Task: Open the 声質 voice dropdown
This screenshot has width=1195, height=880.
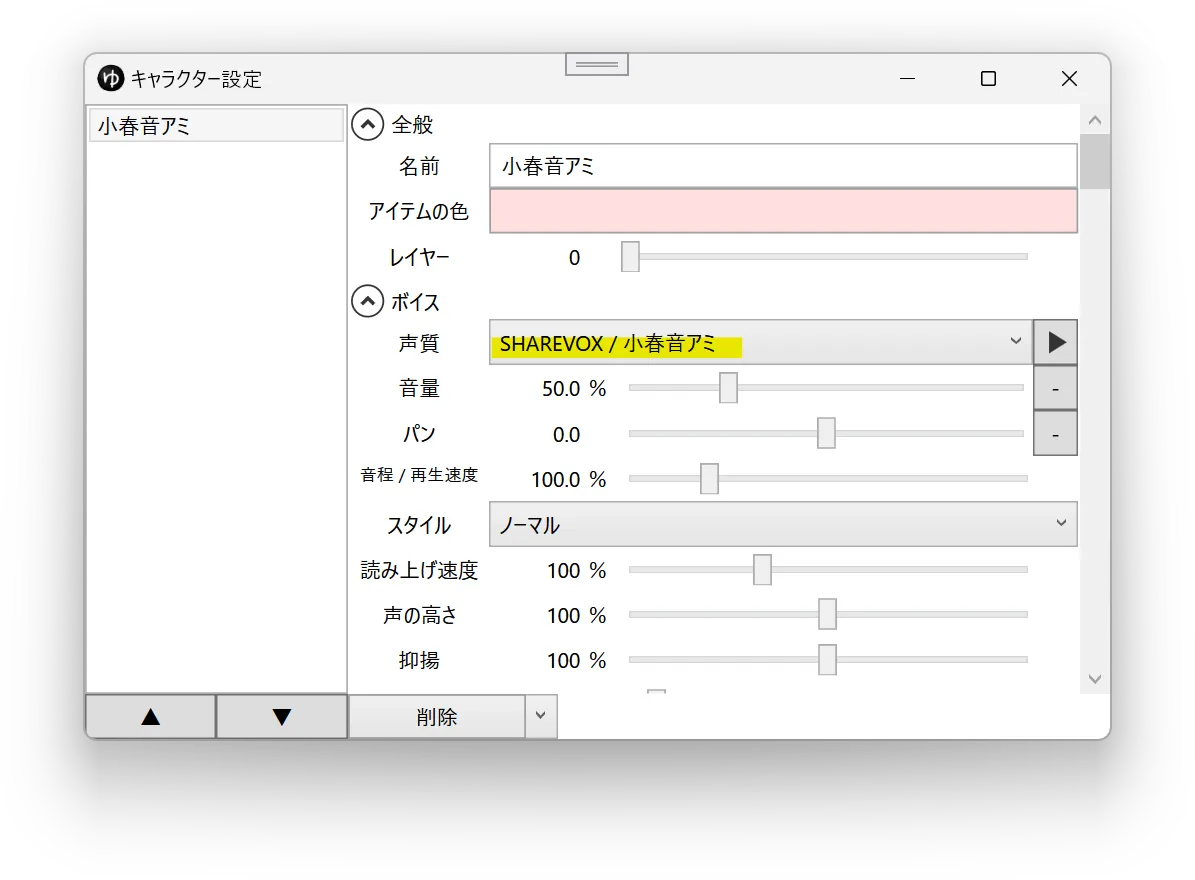Action: [x=761, y=342]
